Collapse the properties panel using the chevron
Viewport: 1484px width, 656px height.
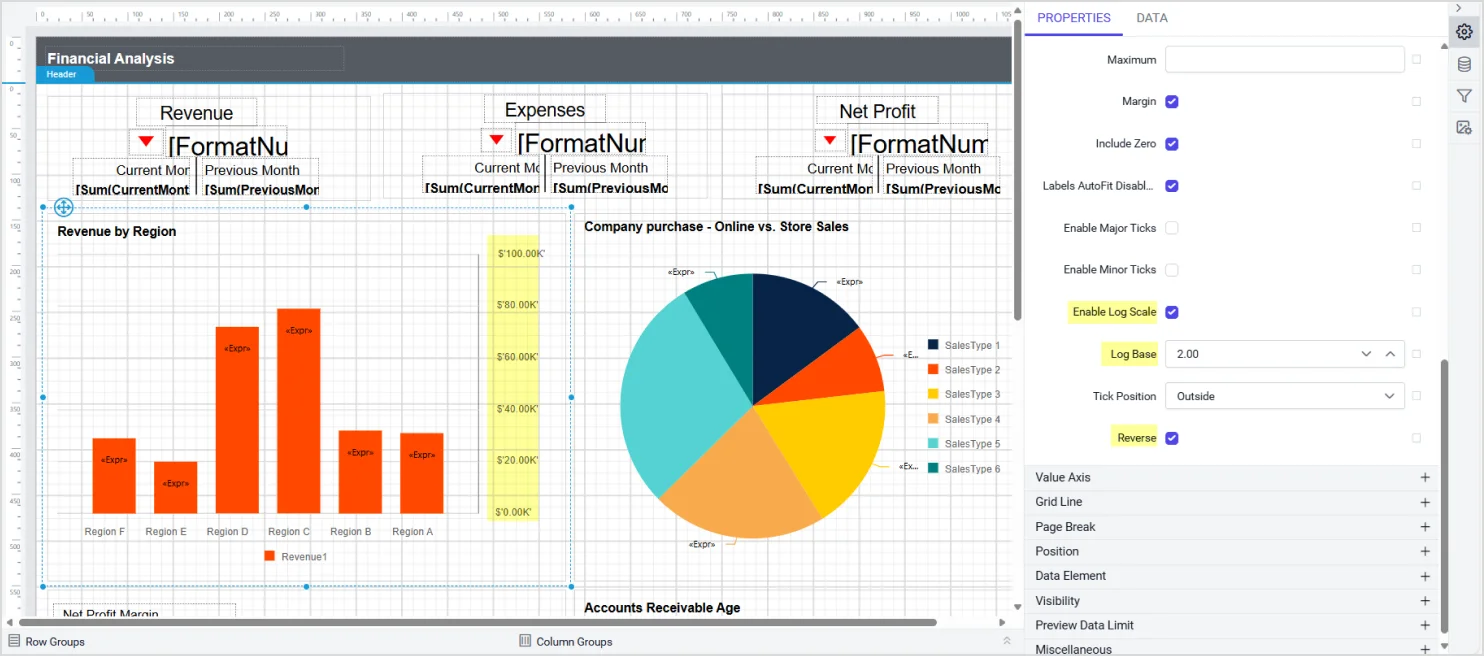tap(1459, 7)
